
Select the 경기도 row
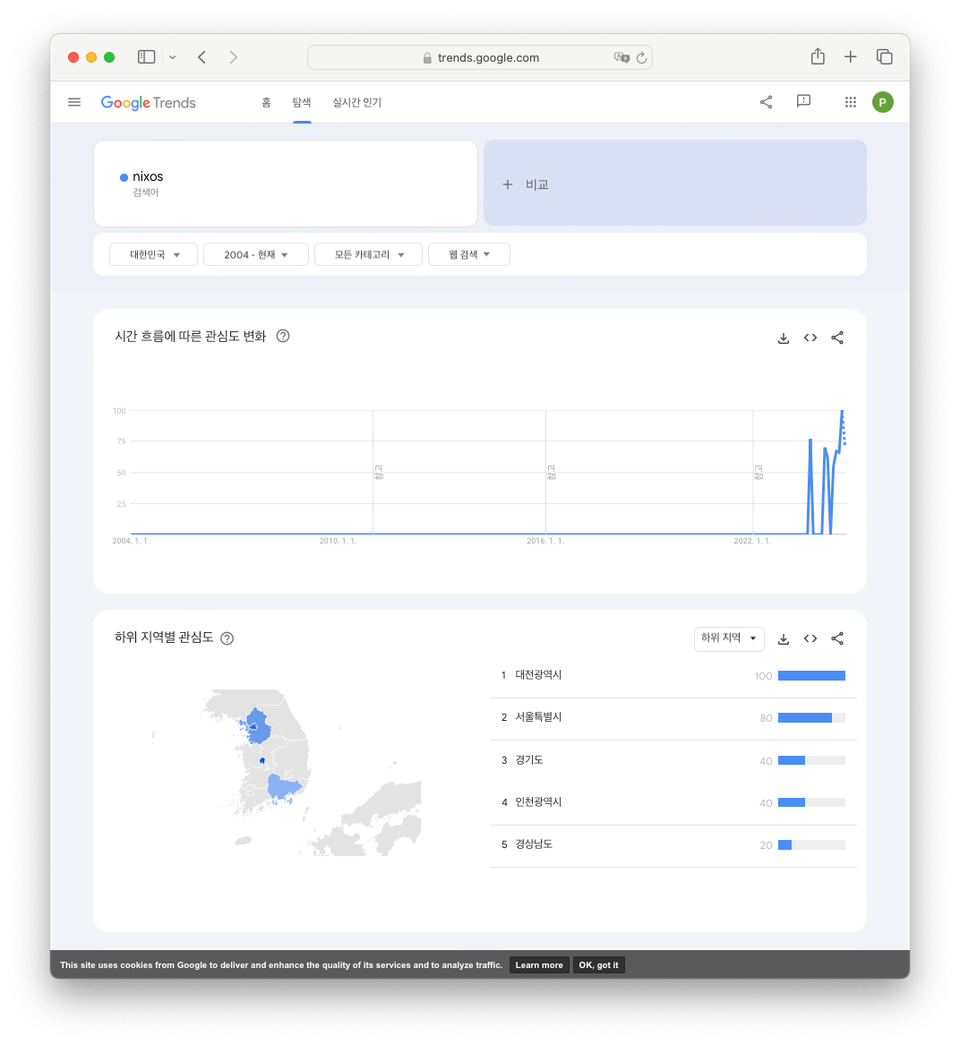673,760
